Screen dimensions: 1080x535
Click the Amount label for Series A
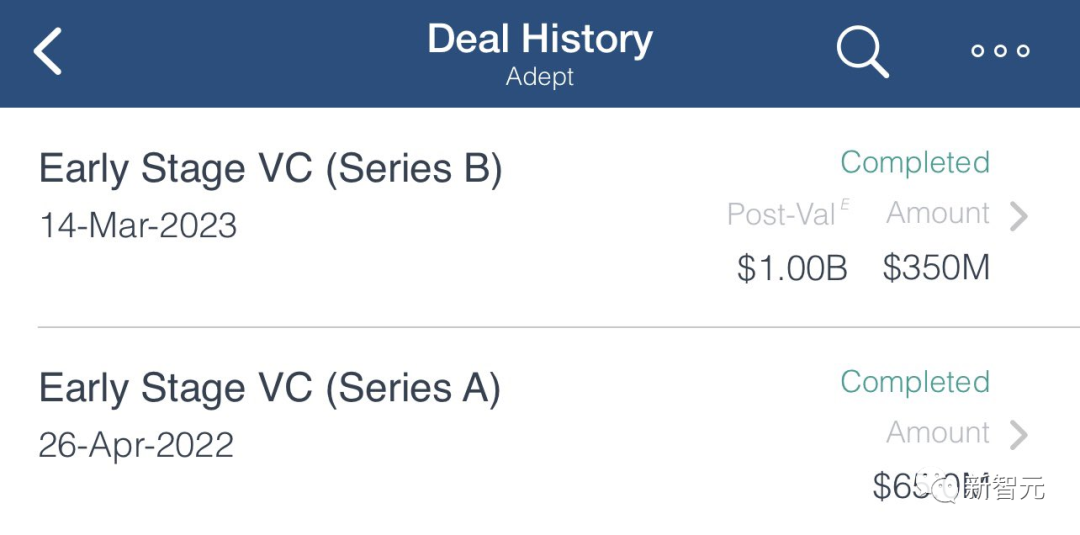(x=938, y=433)
